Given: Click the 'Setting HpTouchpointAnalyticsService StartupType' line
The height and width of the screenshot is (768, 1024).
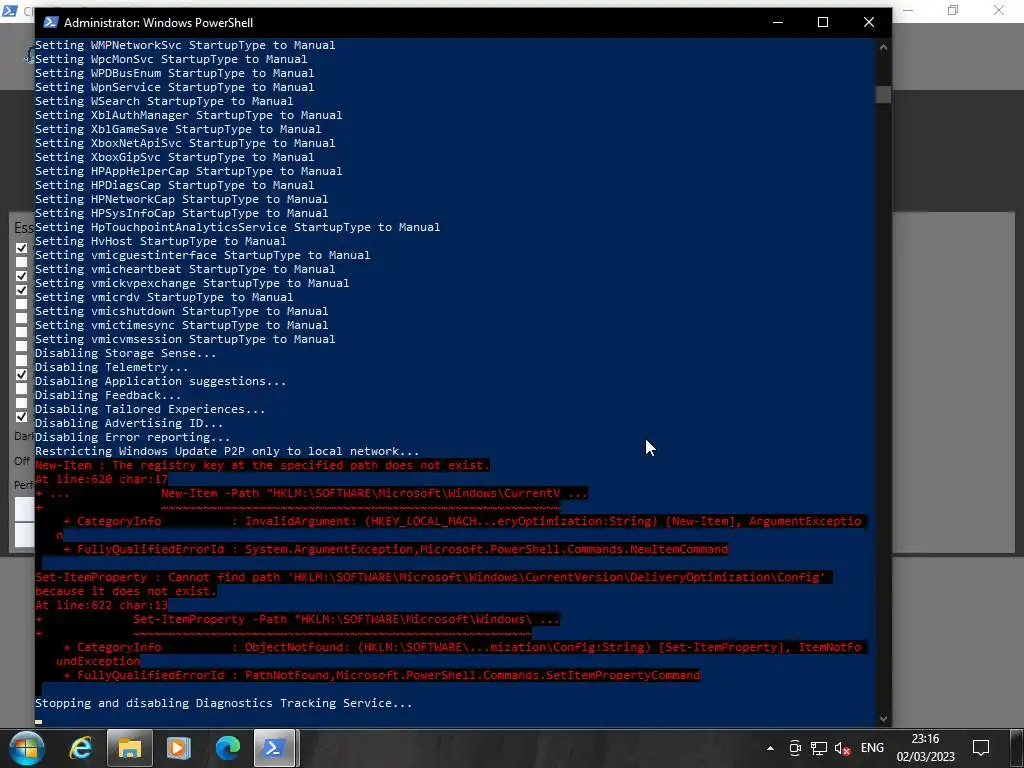Looking at the screenshot, I should (x=238, y=227).
